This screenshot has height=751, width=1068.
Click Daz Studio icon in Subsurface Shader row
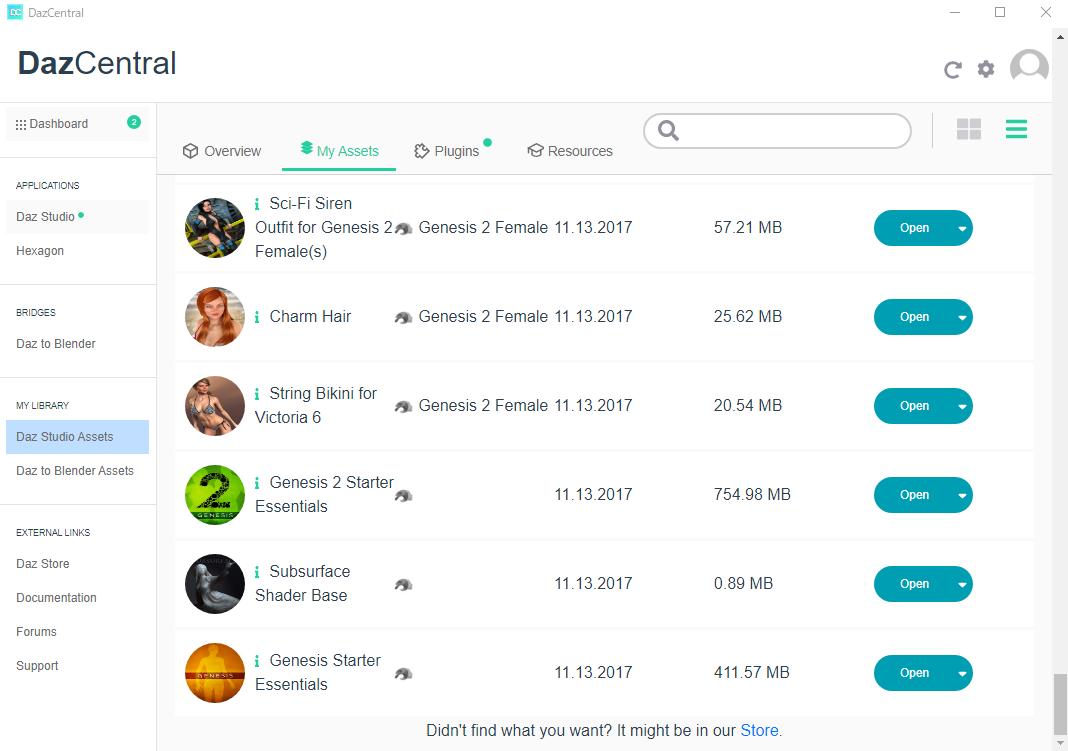tap(404, 586)
